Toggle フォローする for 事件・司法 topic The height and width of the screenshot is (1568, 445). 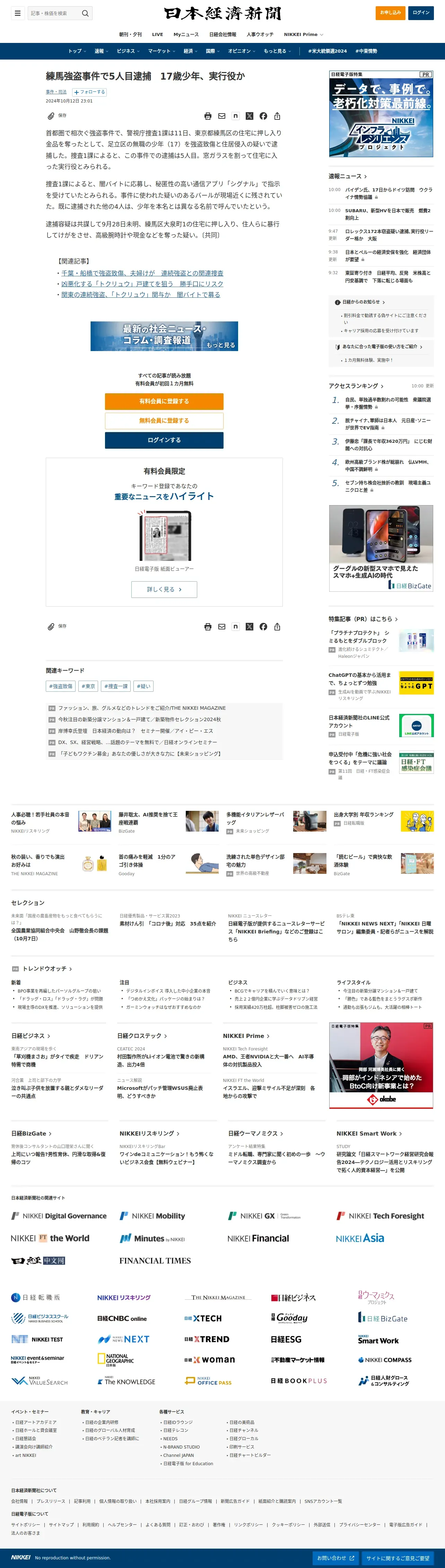(x=90, y=92)
